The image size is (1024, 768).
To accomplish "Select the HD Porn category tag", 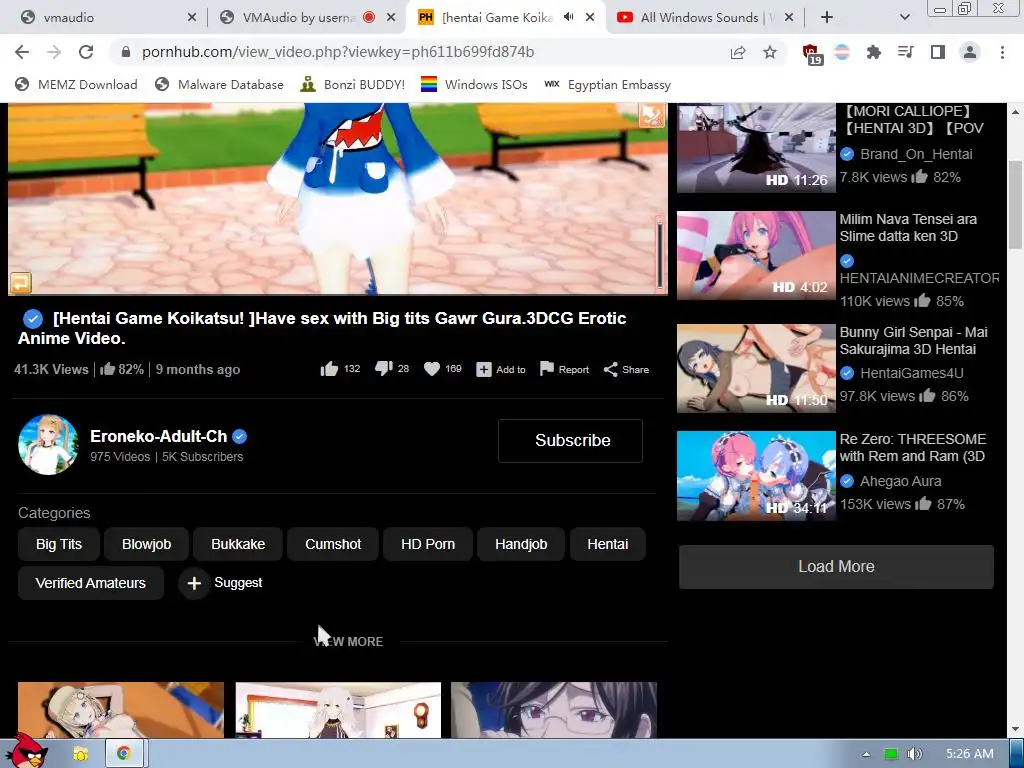I will [428, 544].
